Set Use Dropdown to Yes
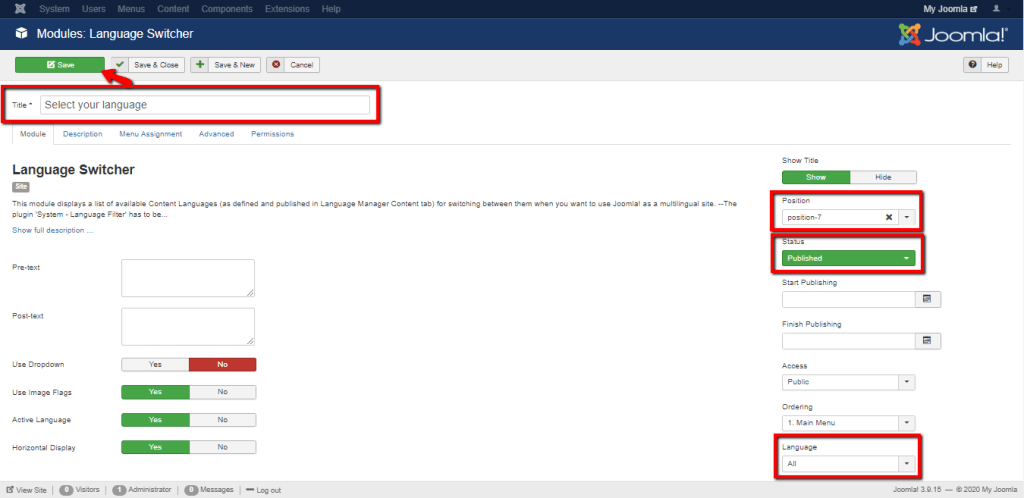This screenshot has width=1024, height=498. (x=155, y=364)
